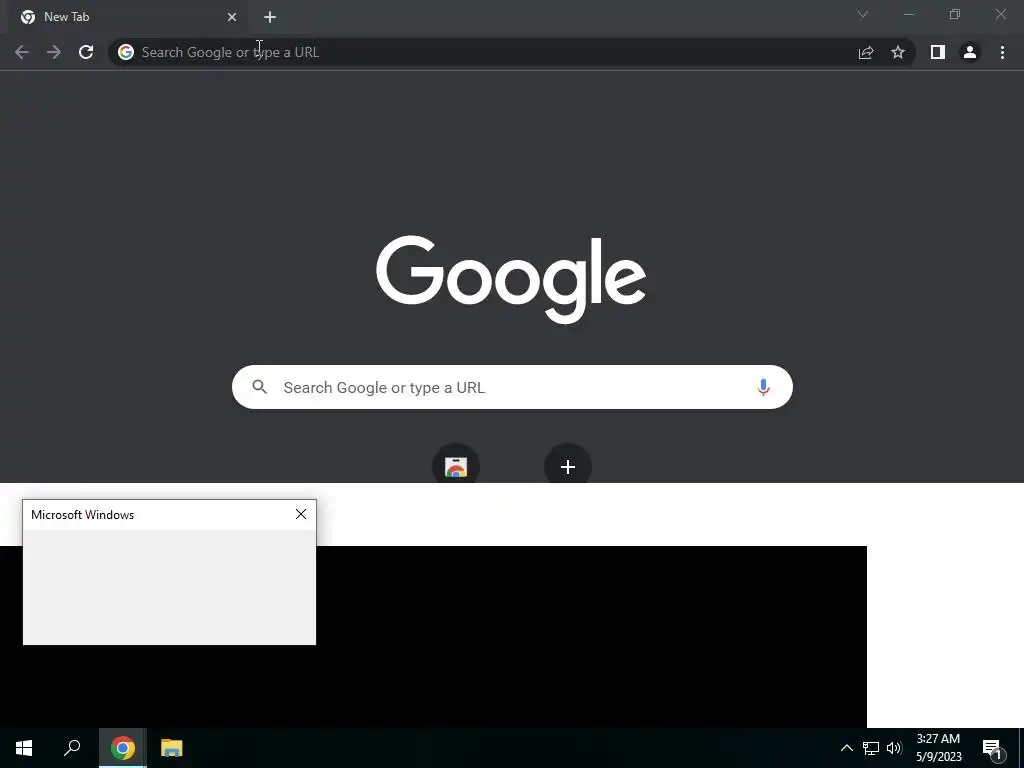Bookmark this tab with the star

coord(898,52)
